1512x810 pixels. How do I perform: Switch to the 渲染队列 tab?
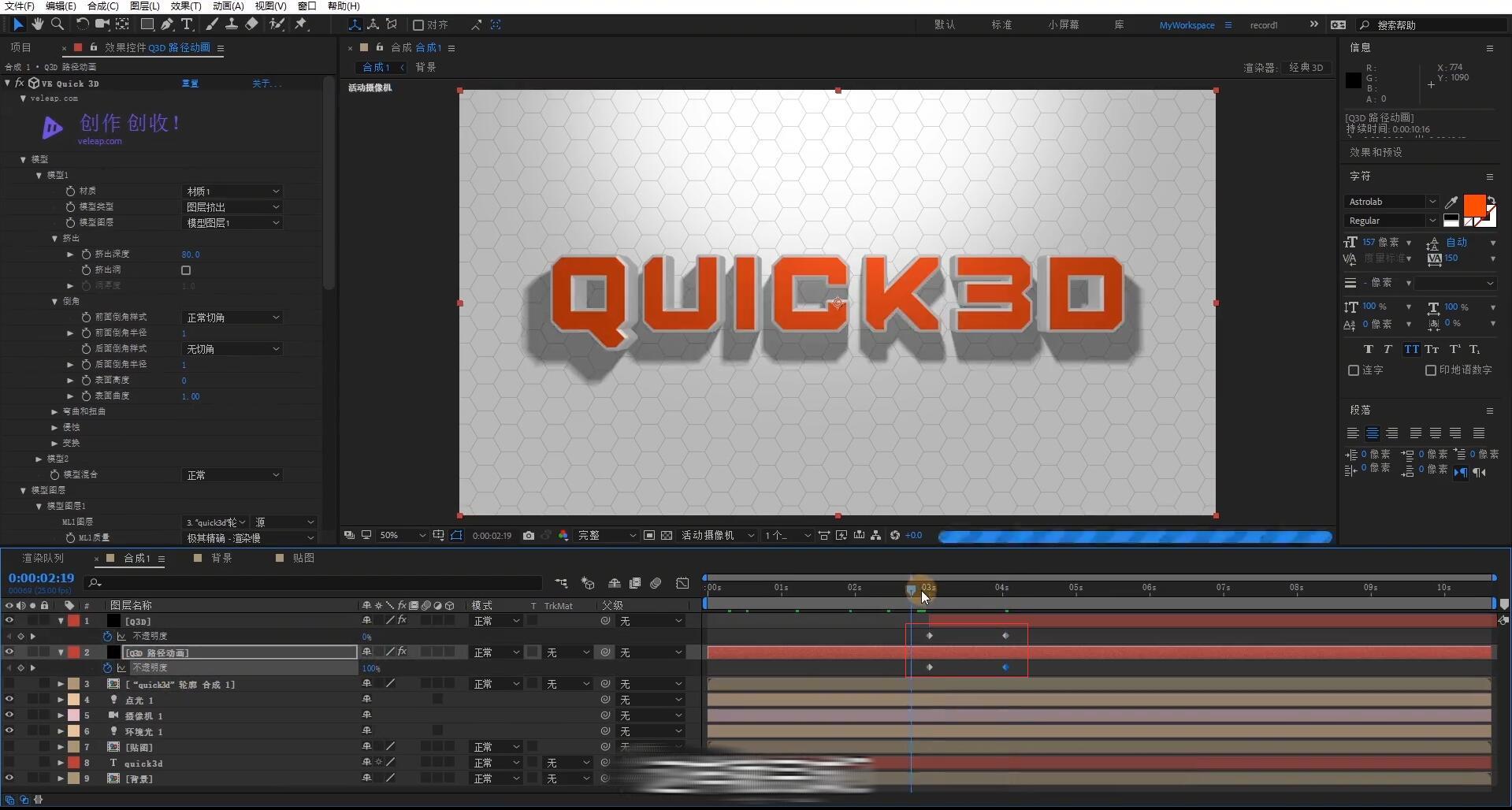tap(43, 558)
